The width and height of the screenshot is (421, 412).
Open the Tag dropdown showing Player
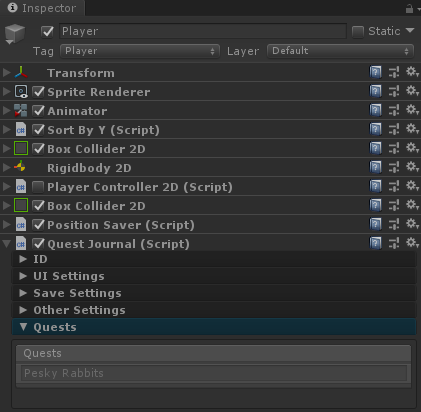click(x=140, y=51)
